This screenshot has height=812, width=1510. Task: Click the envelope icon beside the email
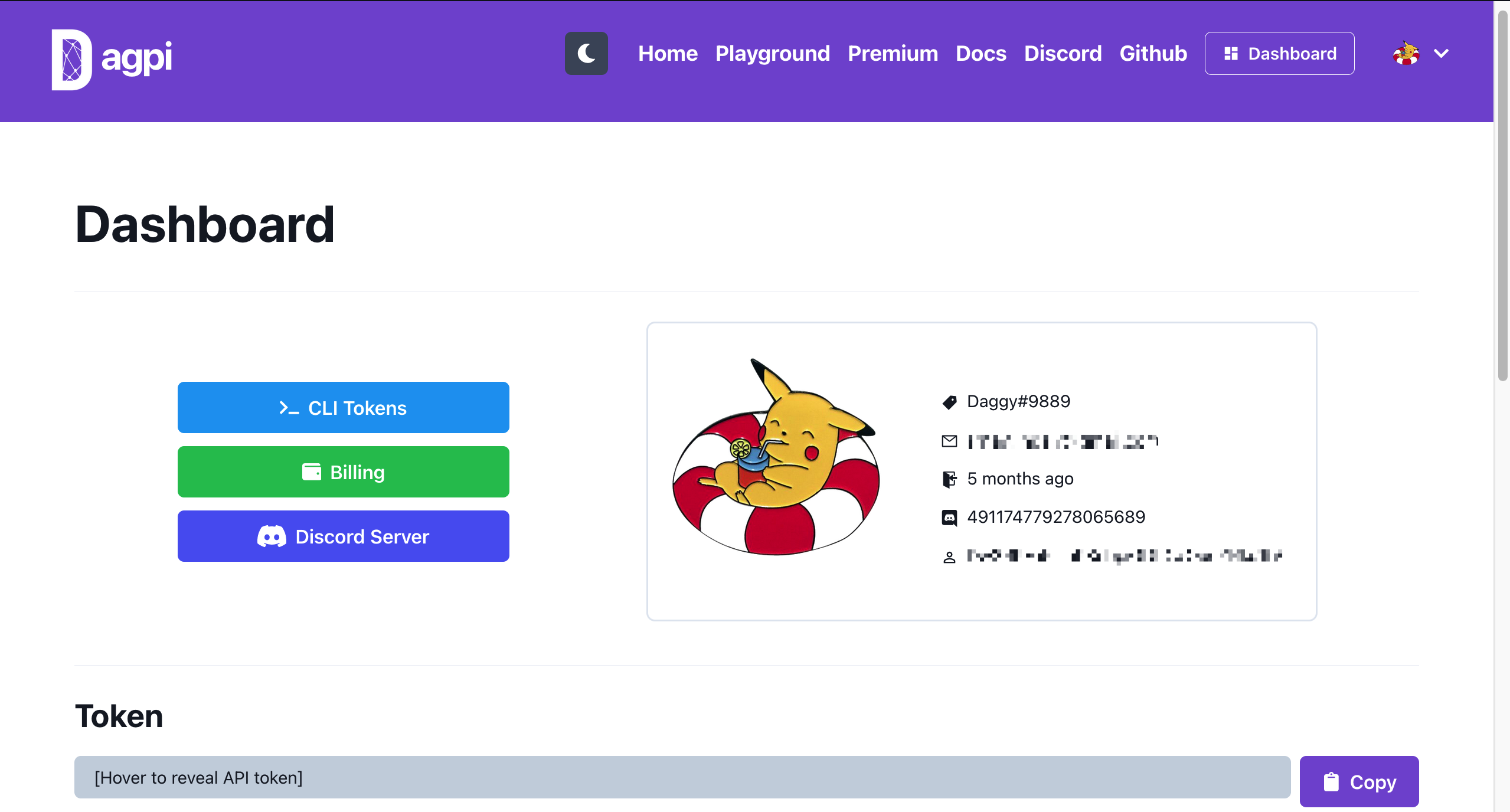click(949, 441)
